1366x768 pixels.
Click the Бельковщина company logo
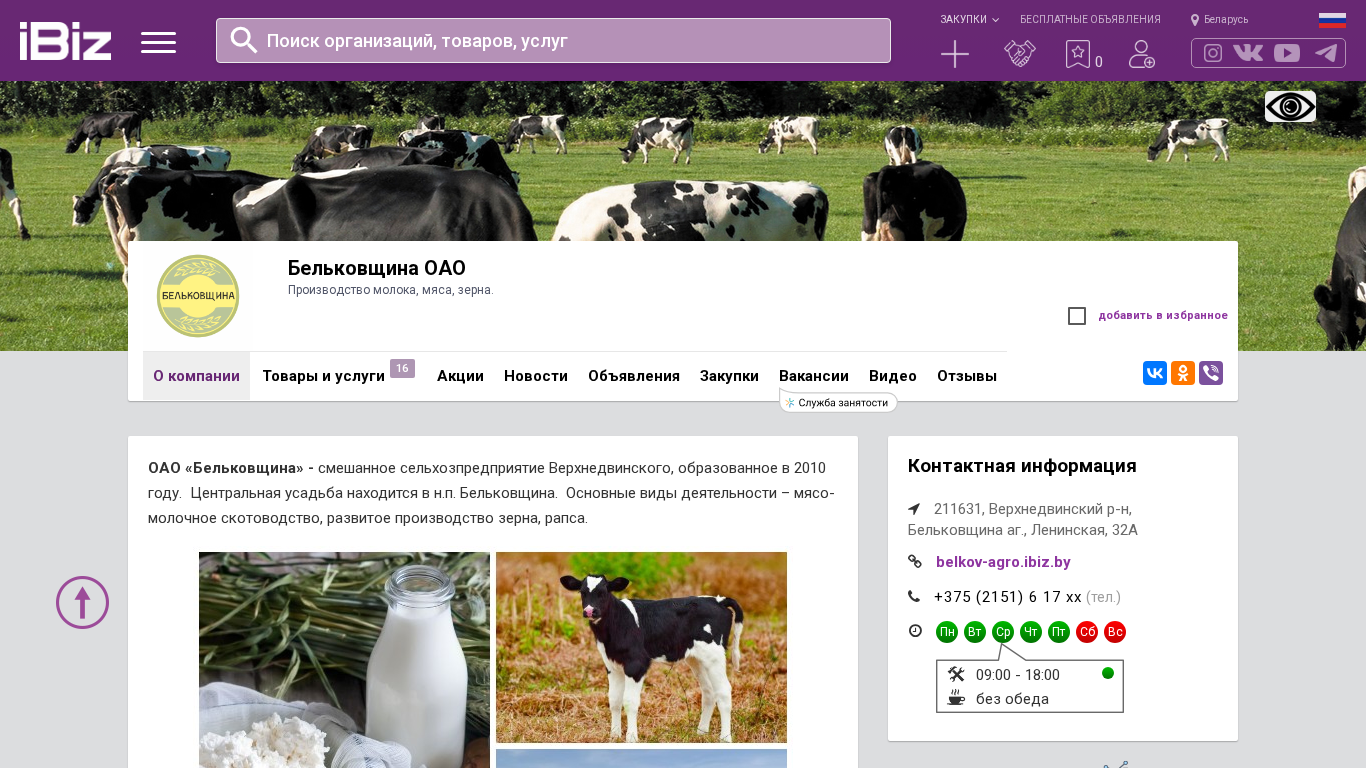pos(198,296)
